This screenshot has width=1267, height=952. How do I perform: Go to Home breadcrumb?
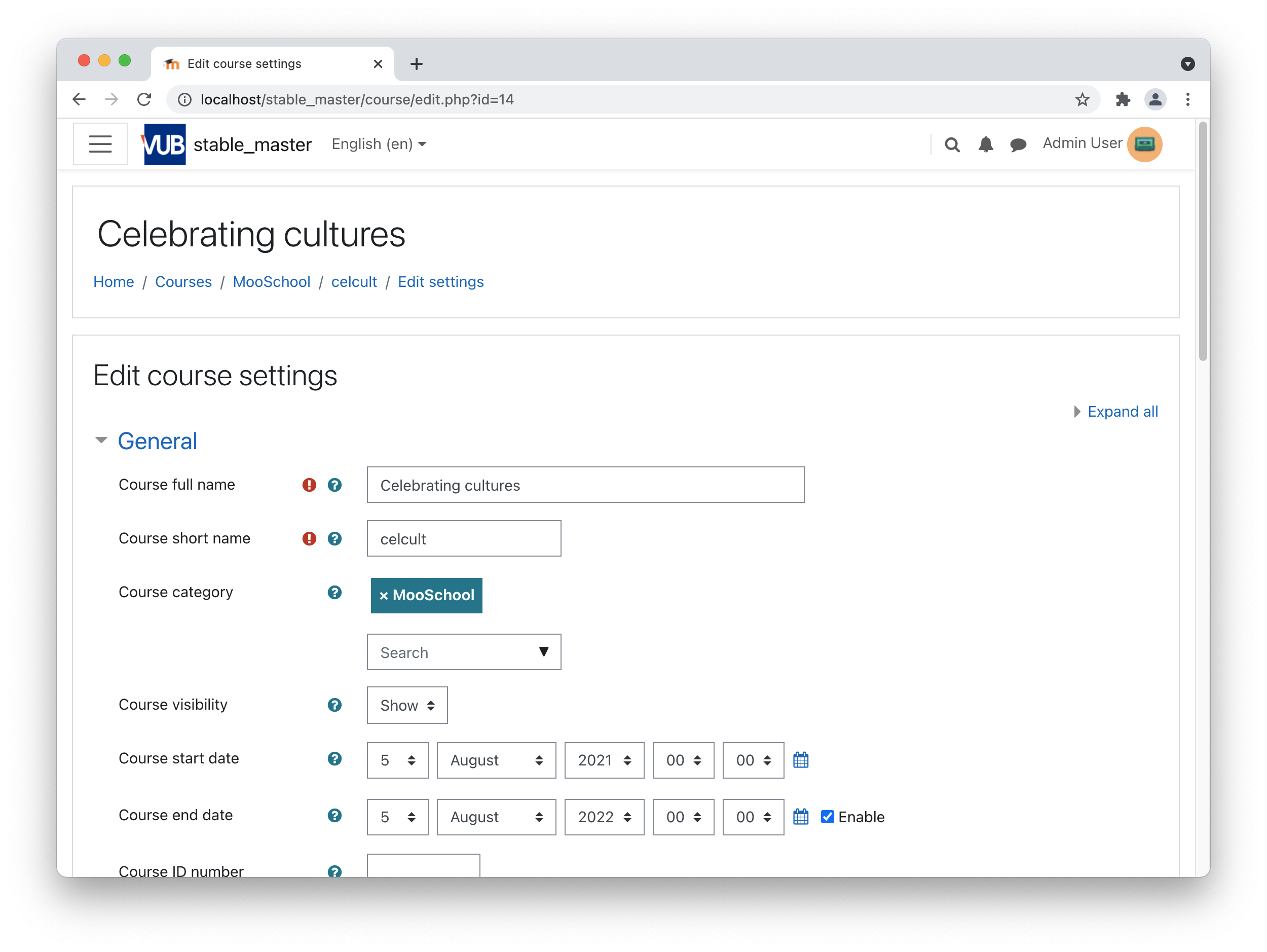click(114, 282)
